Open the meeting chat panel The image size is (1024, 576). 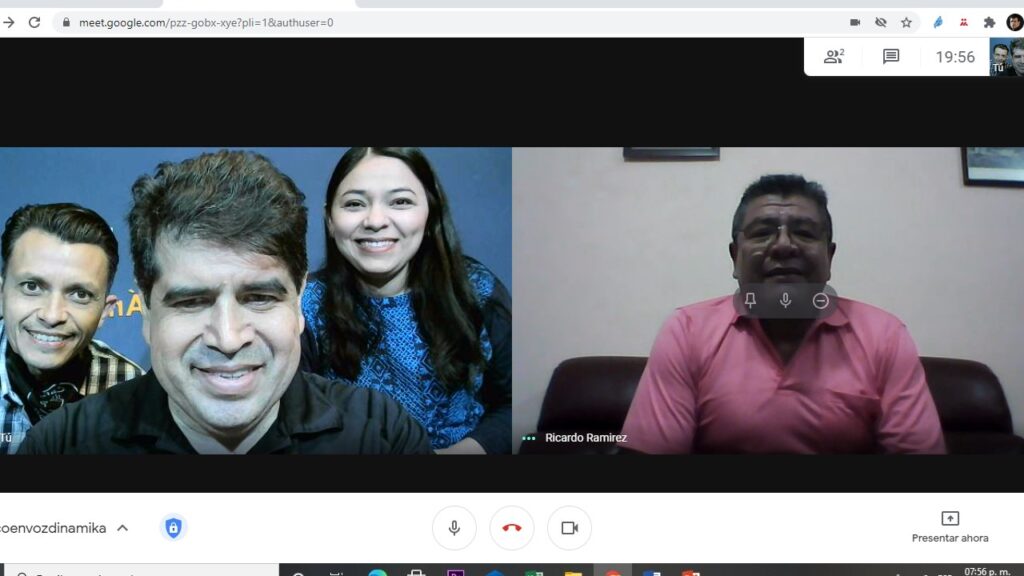(891, 57)
